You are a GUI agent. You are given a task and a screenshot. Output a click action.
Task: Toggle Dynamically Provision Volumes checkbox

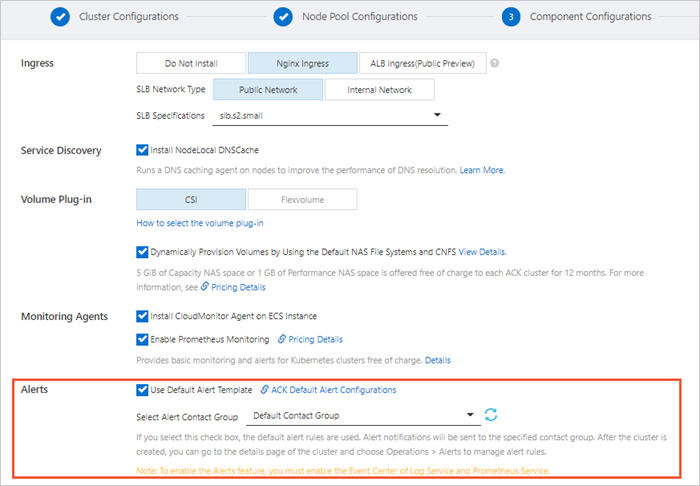[x=142, y=252]
